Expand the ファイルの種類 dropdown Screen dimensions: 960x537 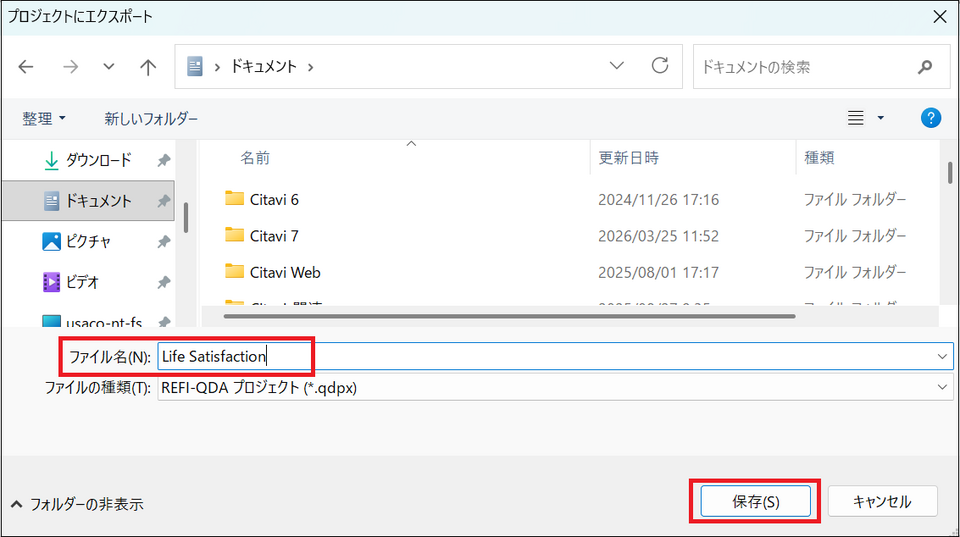point(942,388)
